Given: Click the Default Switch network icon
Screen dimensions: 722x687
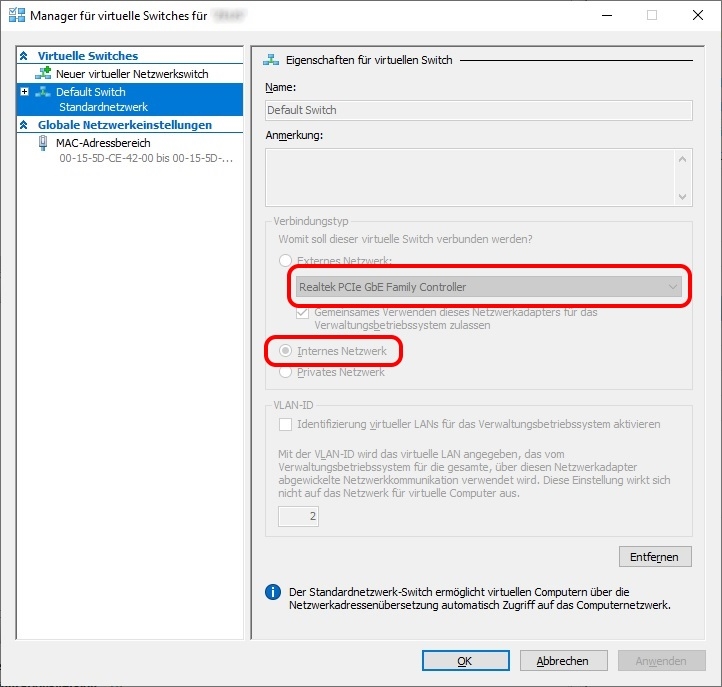Looking at the screenshot, I should (43, 92).
